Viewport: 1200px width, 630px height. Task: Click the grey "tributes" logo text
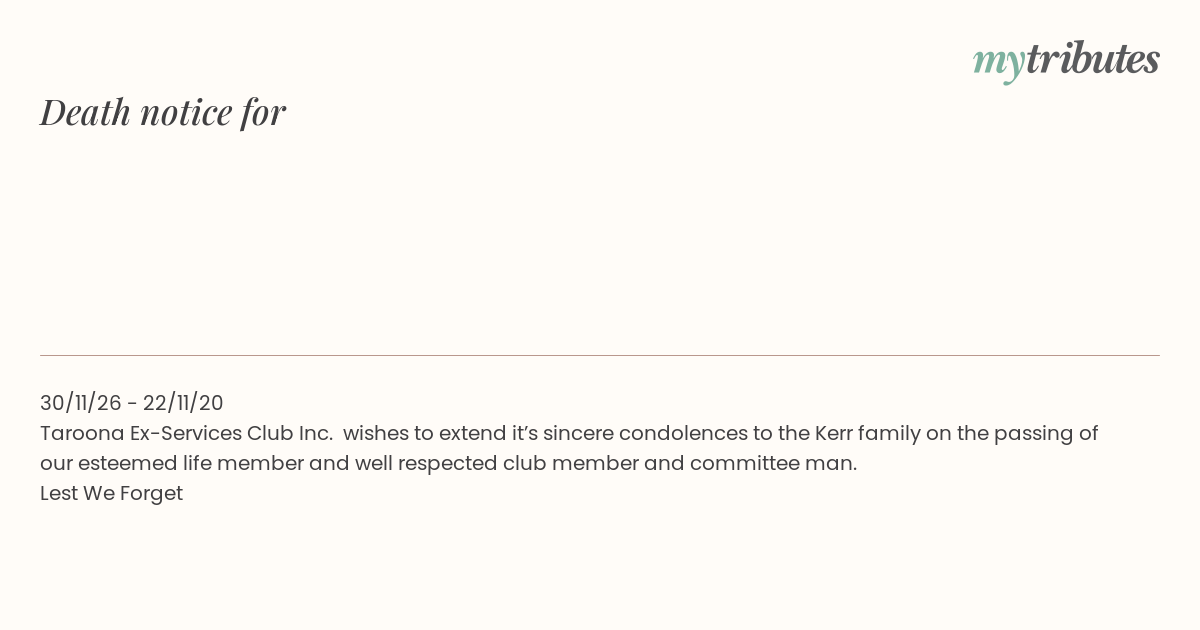(x=1092, y=59)
